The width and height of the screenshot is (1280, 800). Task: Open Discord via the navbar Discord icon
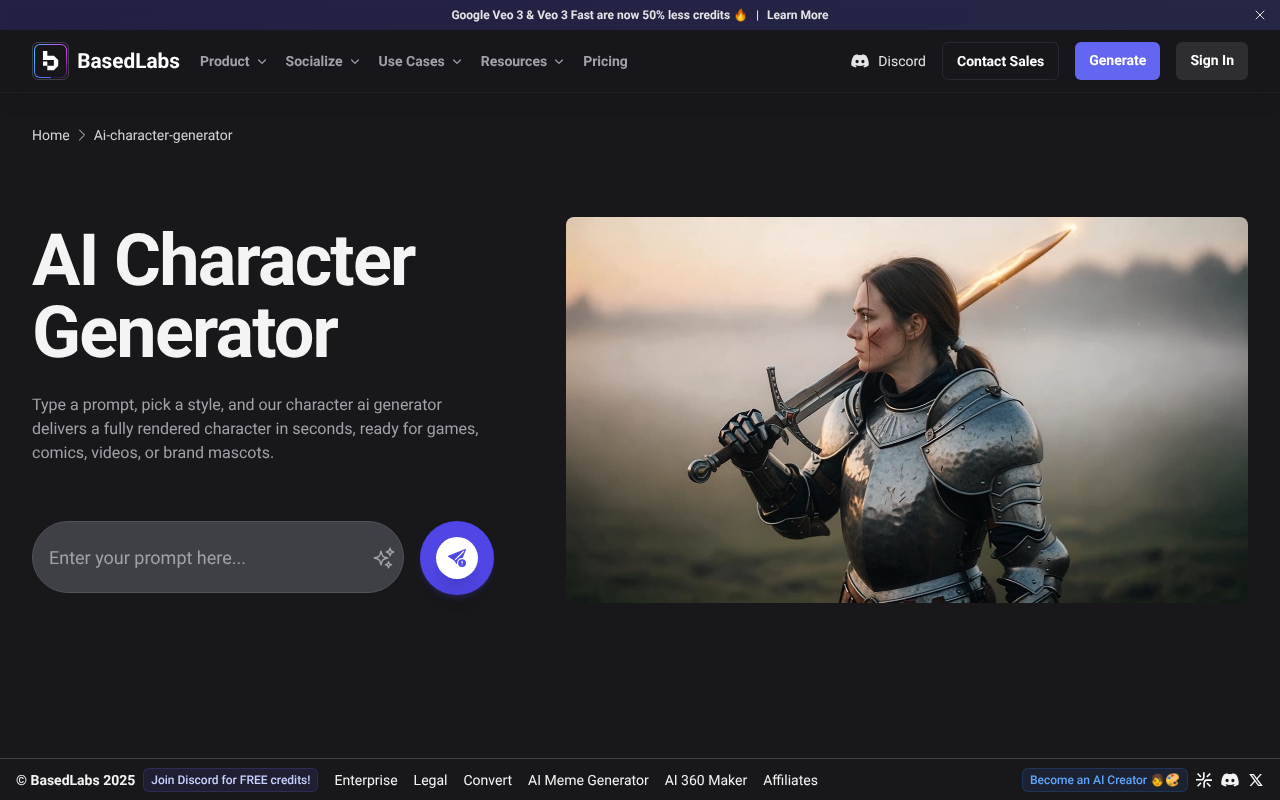[861, 61]
